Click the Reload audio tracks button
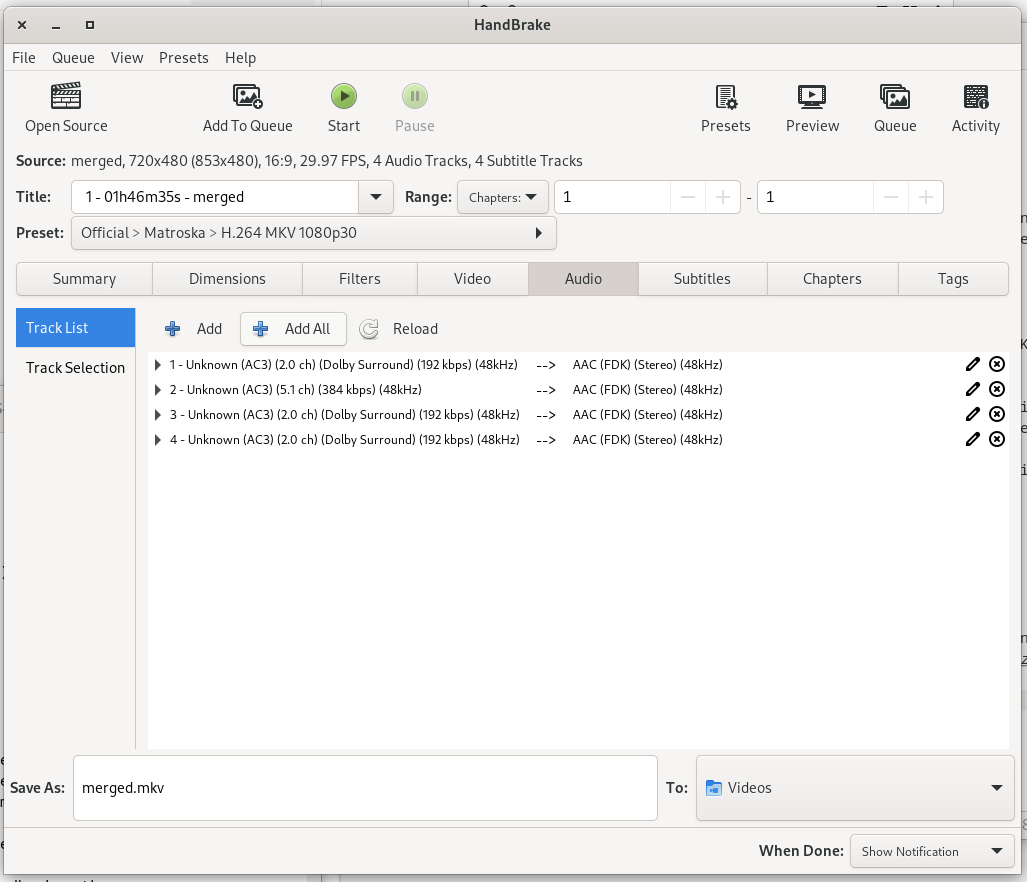The width and height of the screenshot is (1027, 882). pyautogui.click(x=399, y=329)
